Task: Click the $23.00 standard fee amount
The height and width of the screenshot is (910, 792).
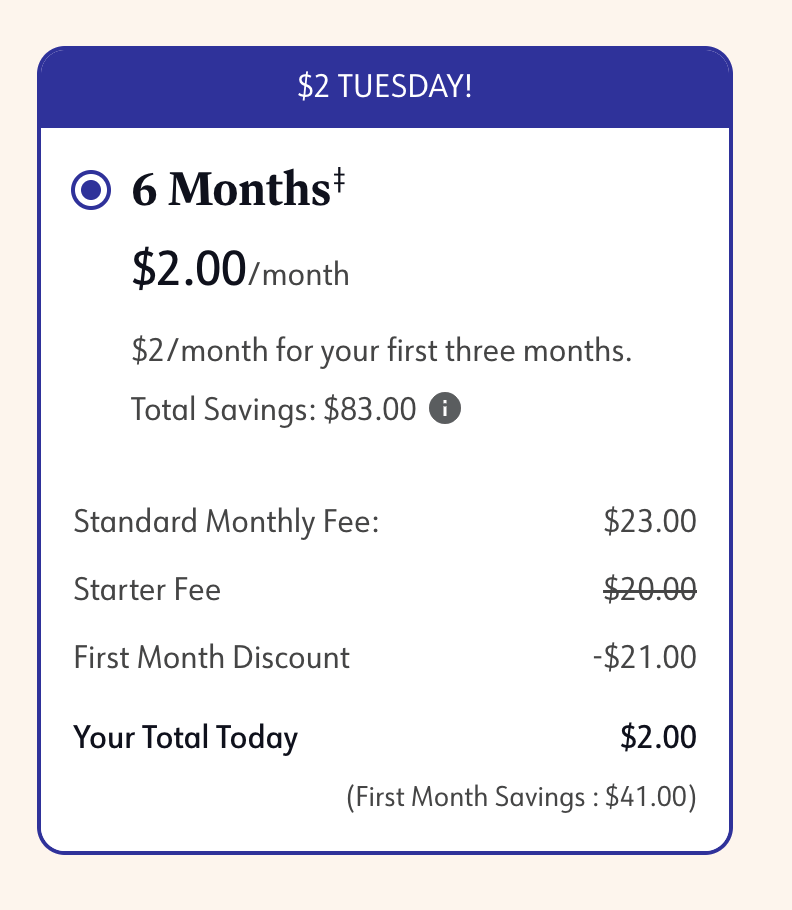Action: (x=650, y=522)
